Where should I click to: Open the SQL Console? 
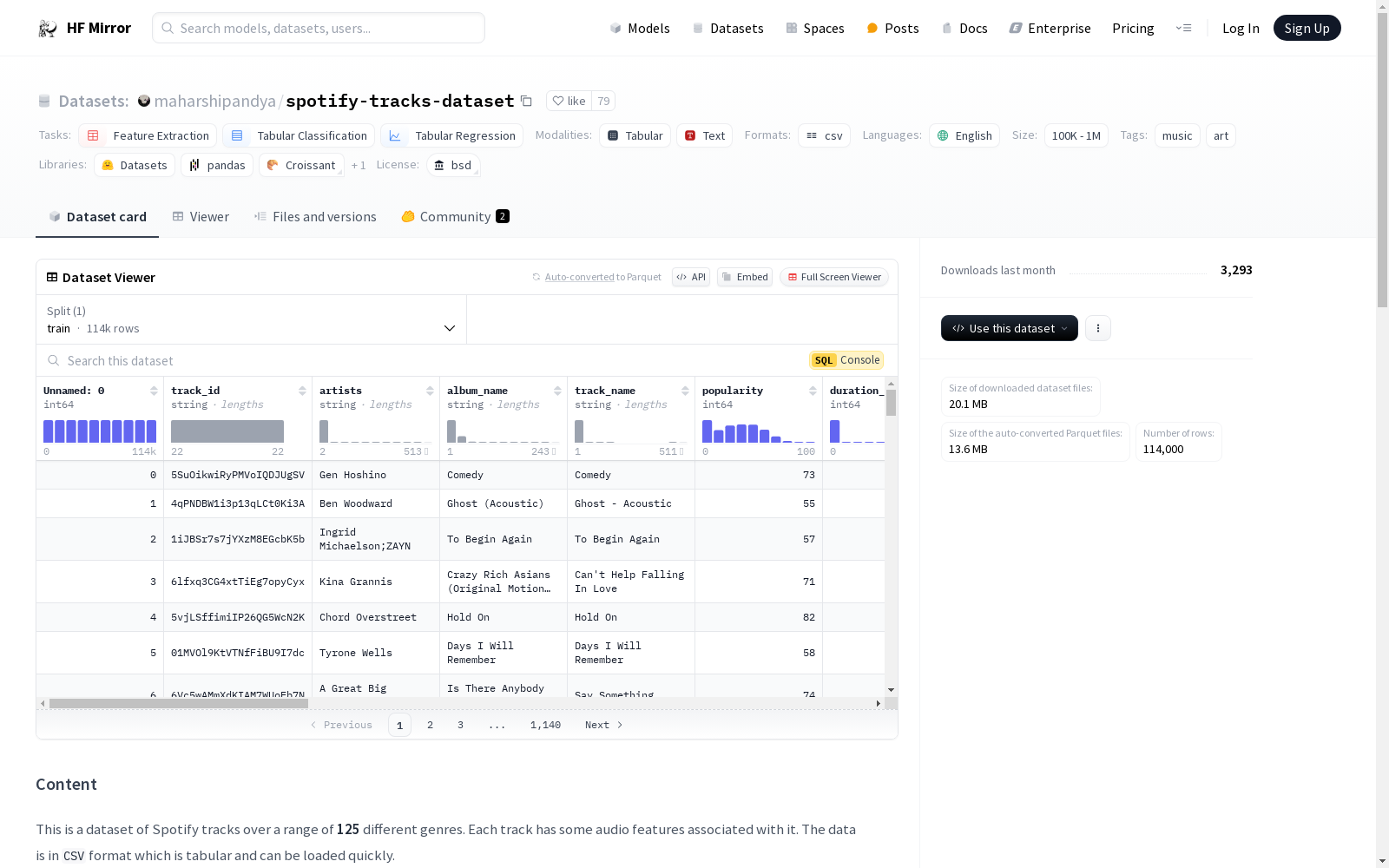point(846,360)
